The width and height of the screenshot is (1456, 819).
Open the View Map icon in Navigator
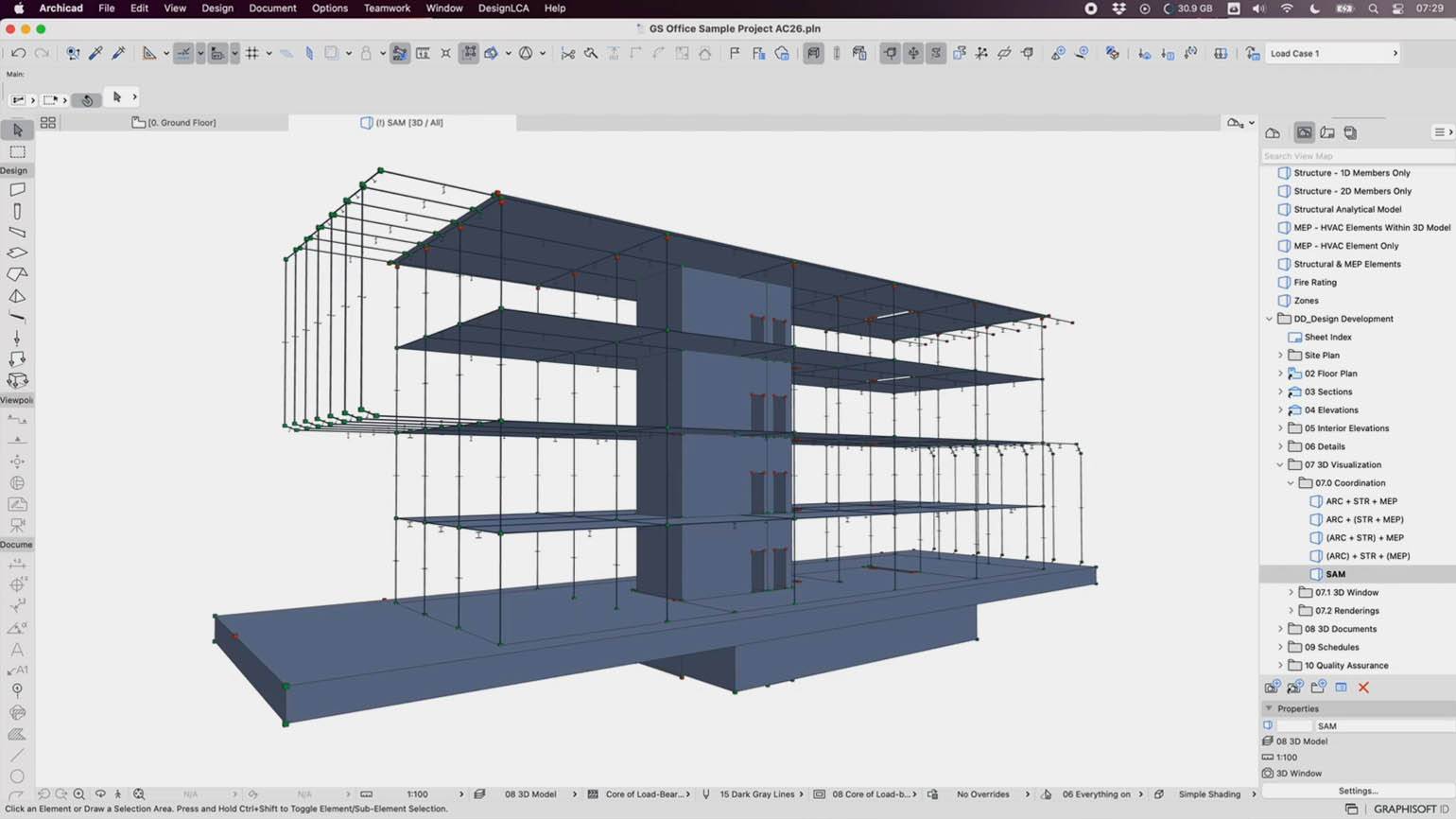[1304, 132]
